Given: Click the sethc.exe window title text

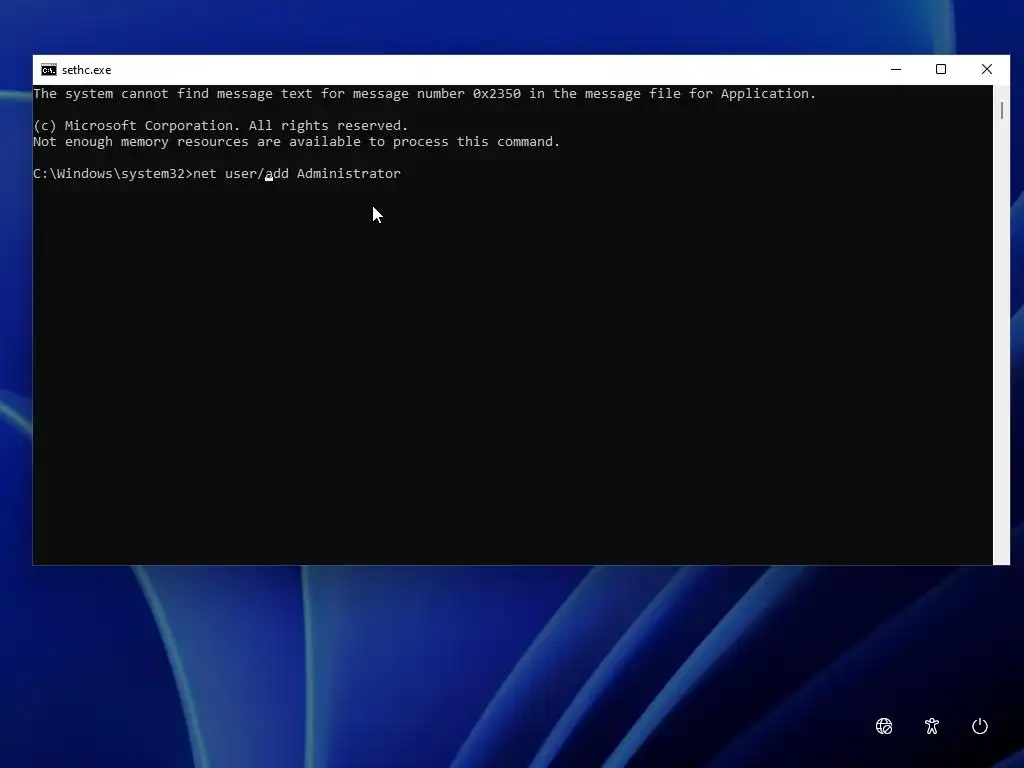Looking at the screenshot, I should click(86, 70).
